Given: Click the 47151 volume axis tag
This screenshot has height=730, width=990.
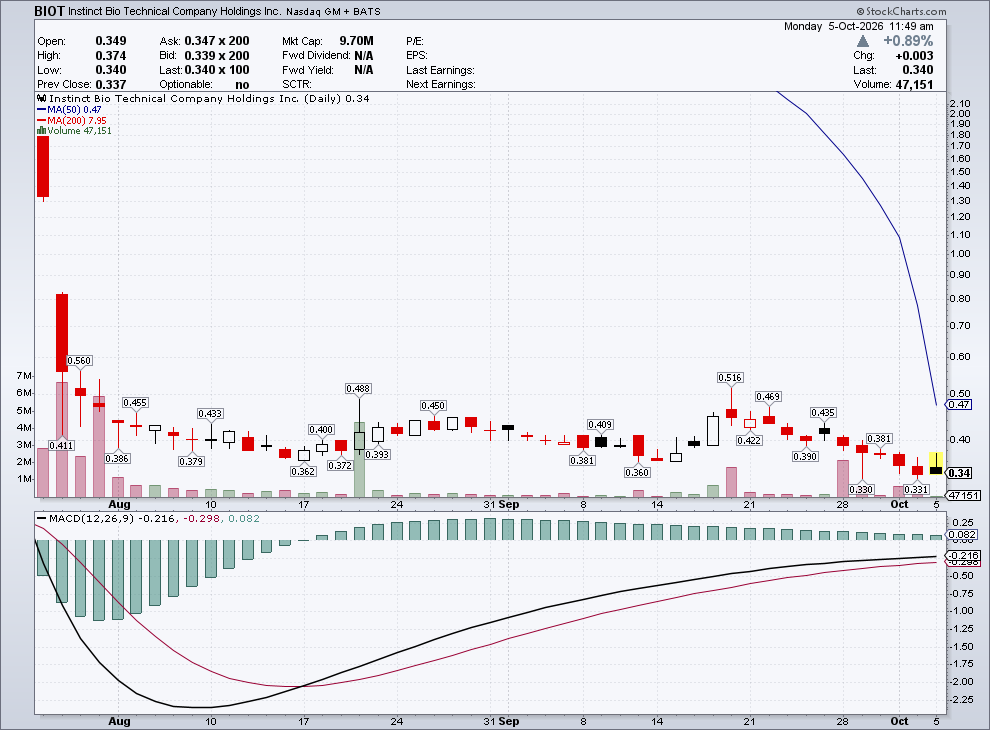Looking at the screenshot, I should point(963,496).
